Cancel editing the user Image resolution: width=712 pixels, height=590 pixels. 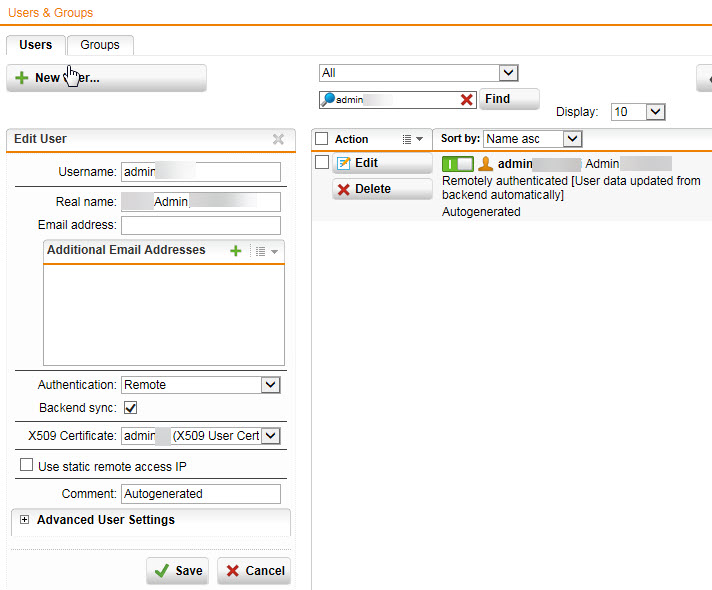tap(254, 571)
